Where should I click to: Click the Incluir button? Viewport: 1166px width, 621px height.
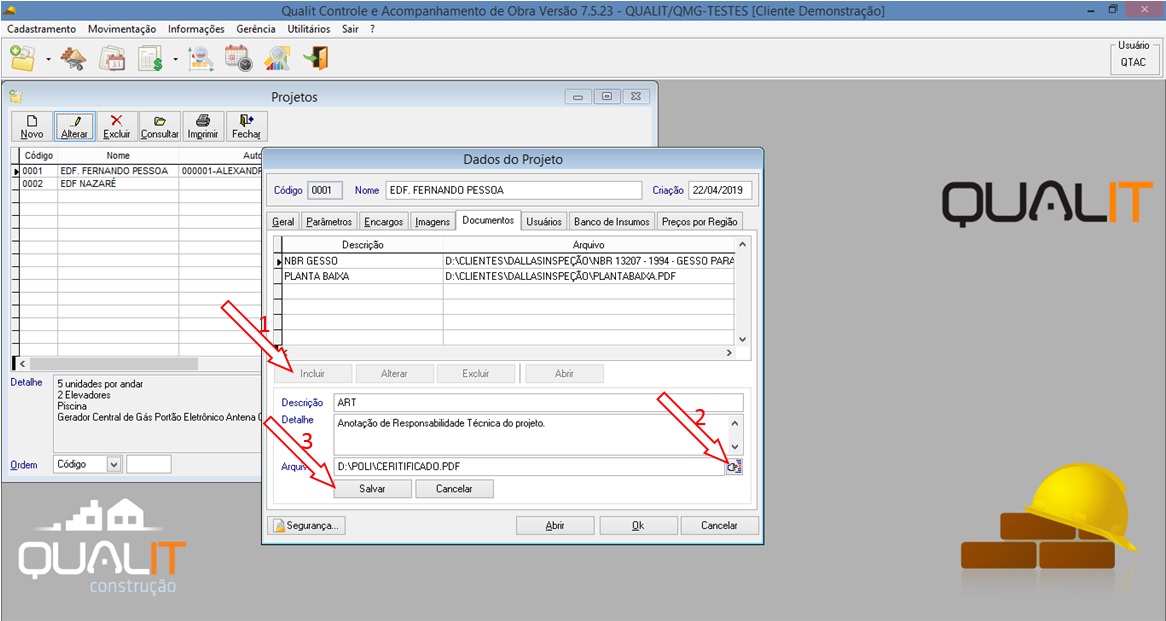(313, 373)
